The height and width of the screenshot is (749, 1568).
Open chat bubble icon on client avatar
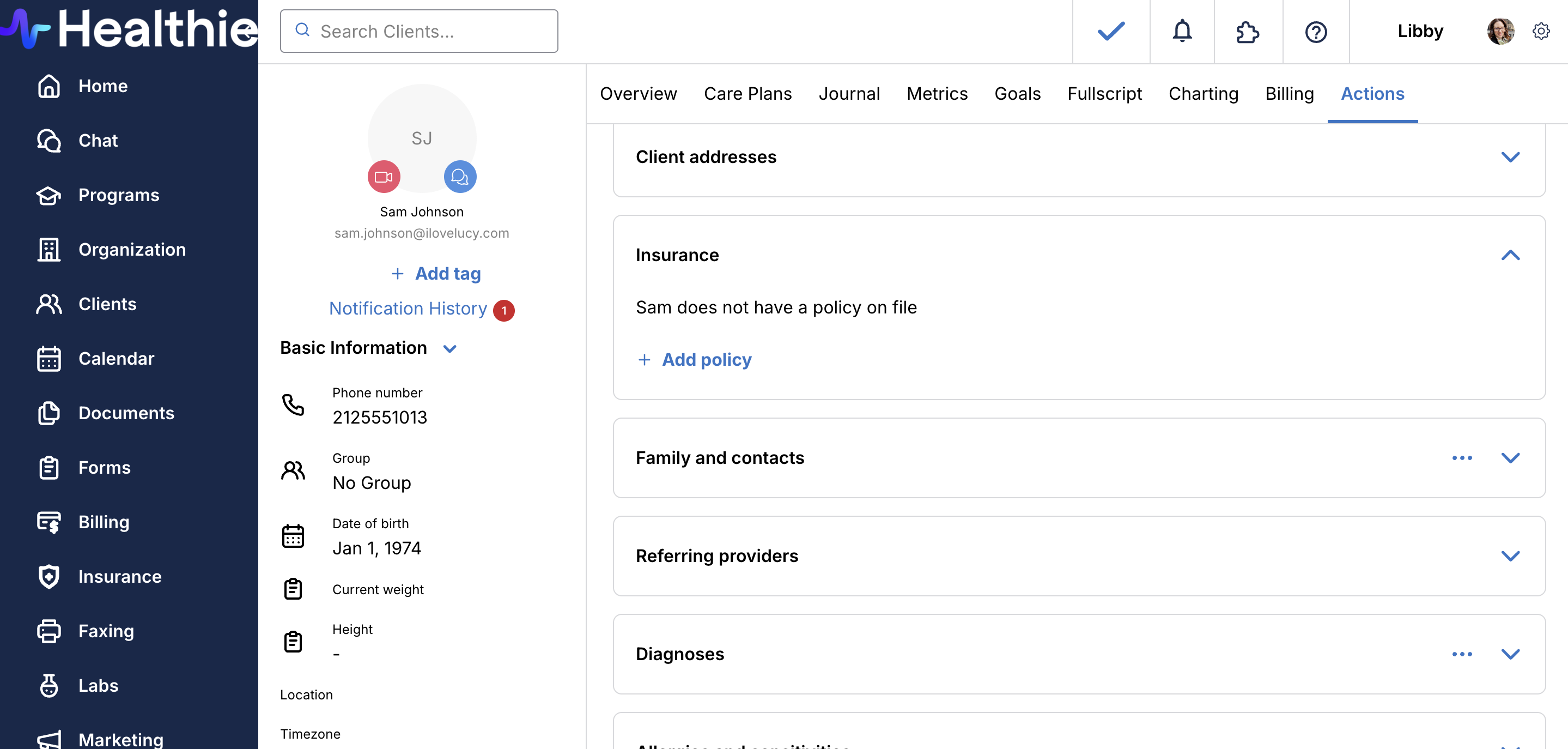pyautogui.click(x=460, y=177)
